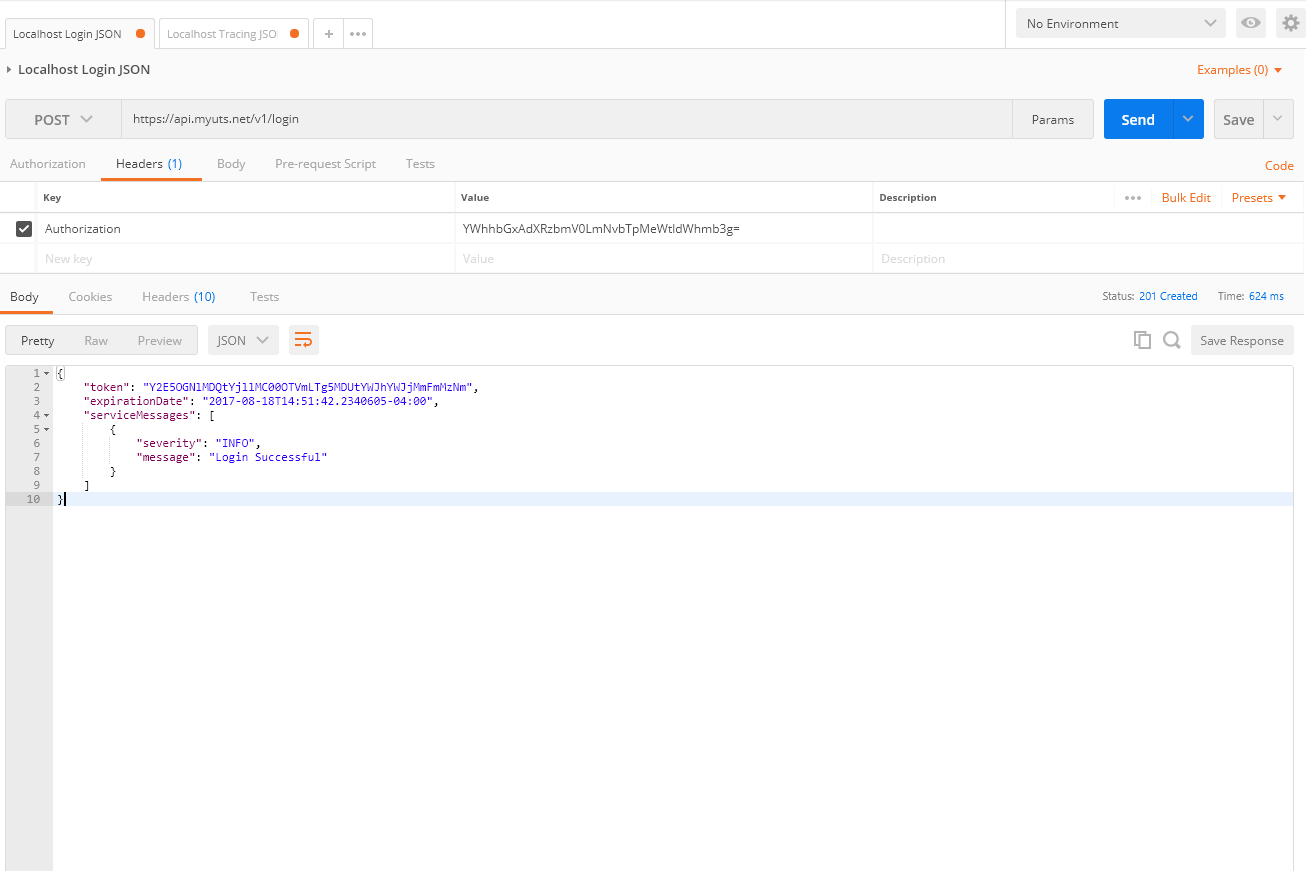Toggle text wrapping in the response viewer
Viewport: 1306px width, 871px height.
coord(303,340)
